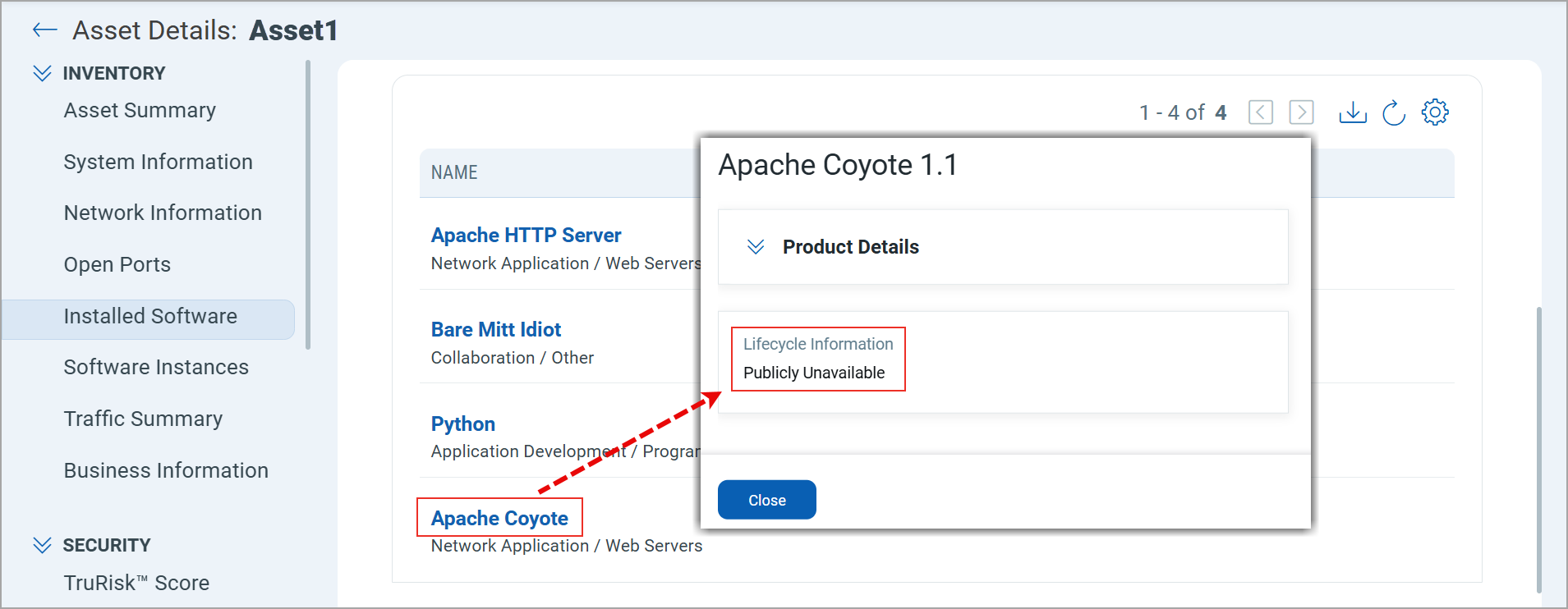Click the Lifecycle Information label
The image size is (1568, 609).
tap(818, 344)
